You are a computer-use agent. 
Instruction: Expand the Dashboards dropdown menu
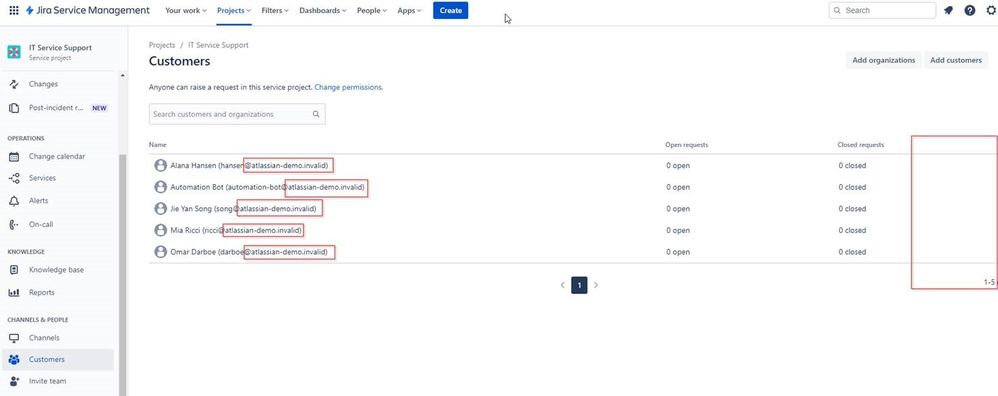click(323, 10)
